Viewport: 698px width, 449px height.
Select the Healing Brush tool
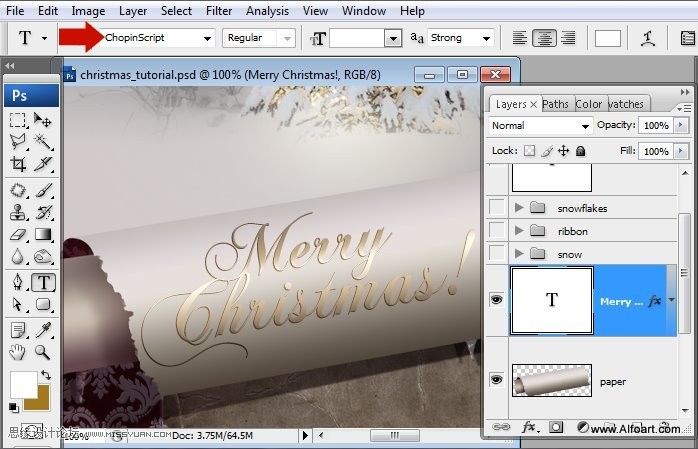coord(18,190)
